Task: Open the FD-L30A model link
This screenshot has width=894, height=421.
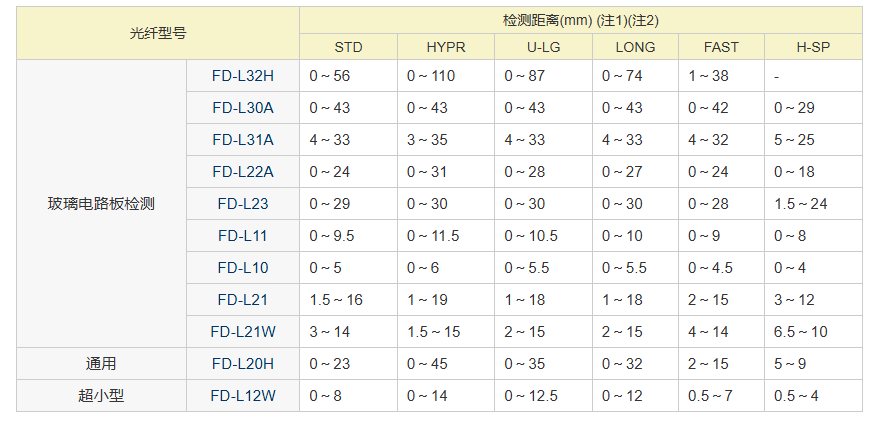Action: pos(243,108)
